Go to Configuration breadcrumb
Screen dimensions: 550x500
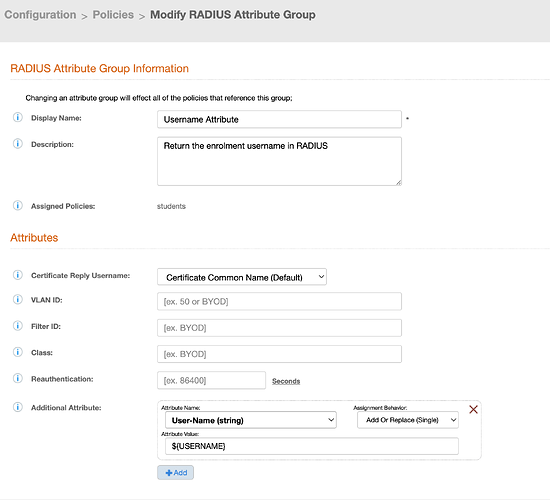point(40,15)
